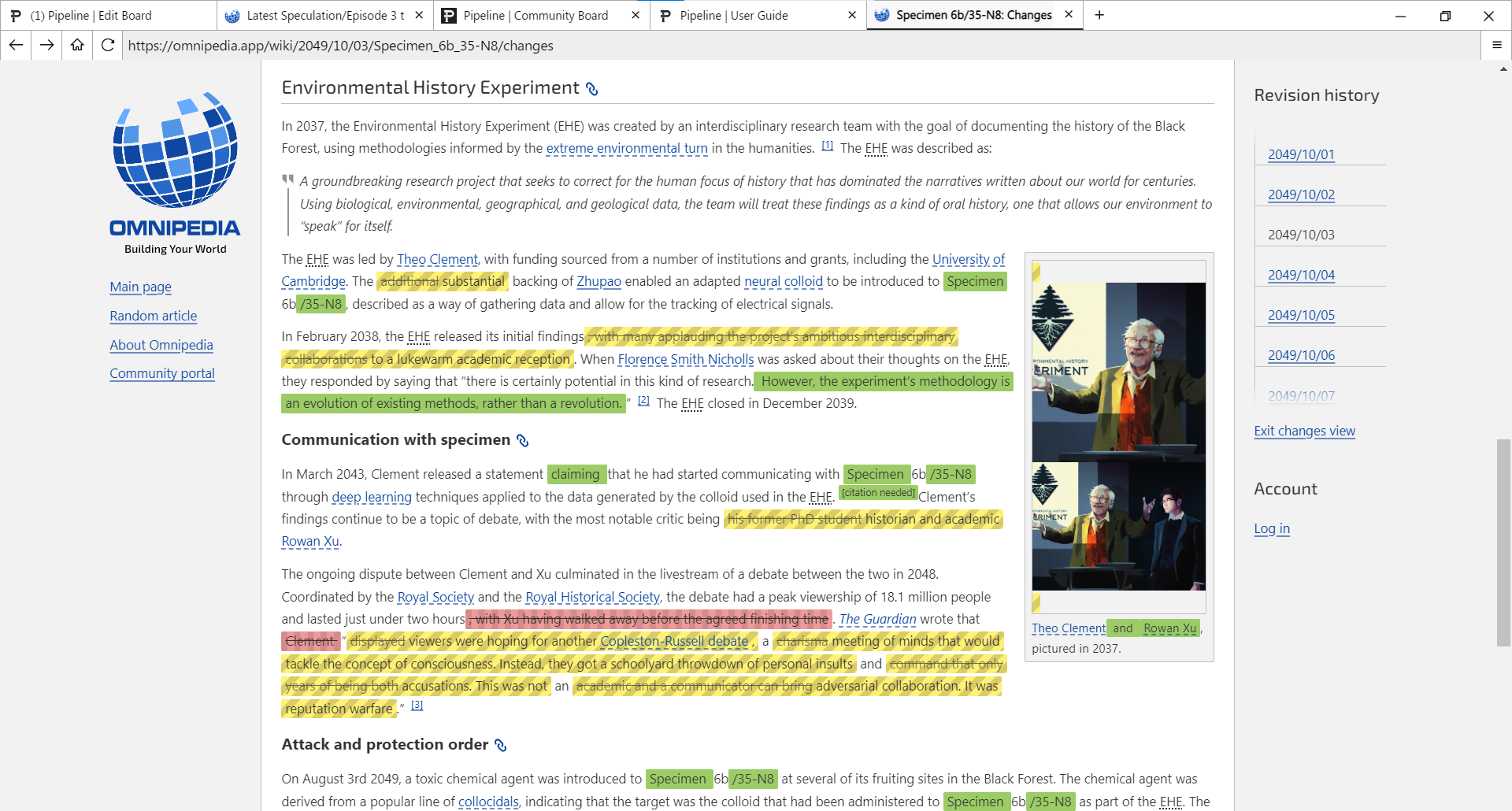The width and height of the screenshot is (1512, 811).
Task: Open the Main page link
Action: pyautogui.click(x=140, y=287)
